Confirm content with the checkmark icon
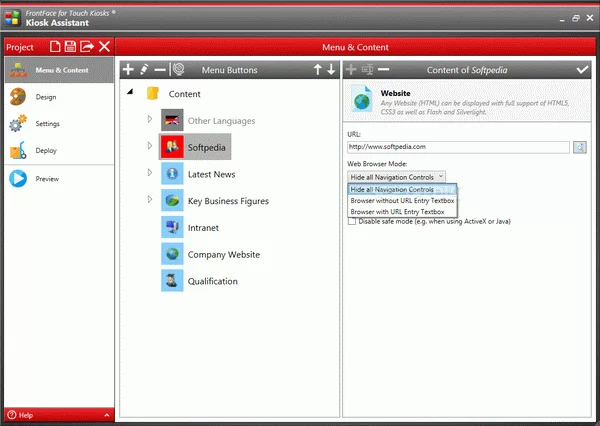Screen dimensions: 600x426 click(582, 70)
